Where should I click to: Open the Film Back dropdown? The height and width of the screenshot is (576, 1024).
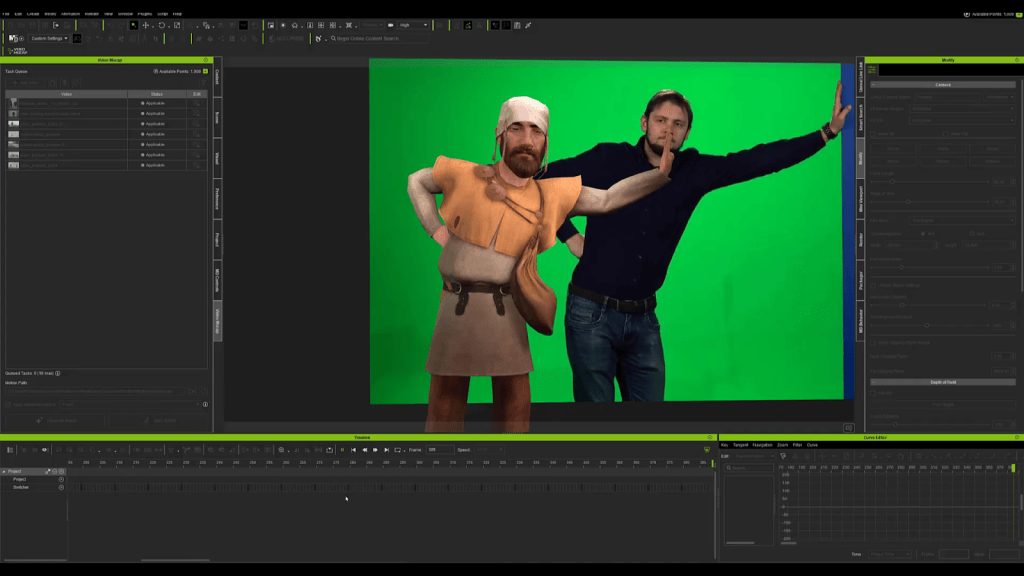point(963,221)
